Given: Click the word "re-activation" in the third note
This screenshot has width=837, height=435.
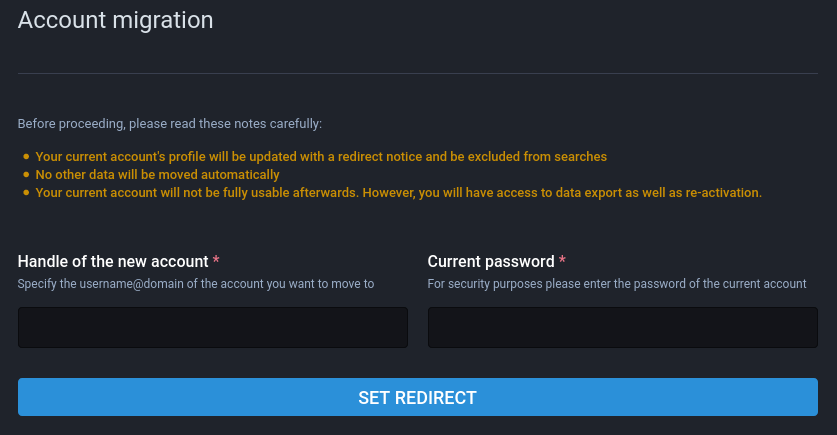Looking at the screenshot, I should [726, 193].
